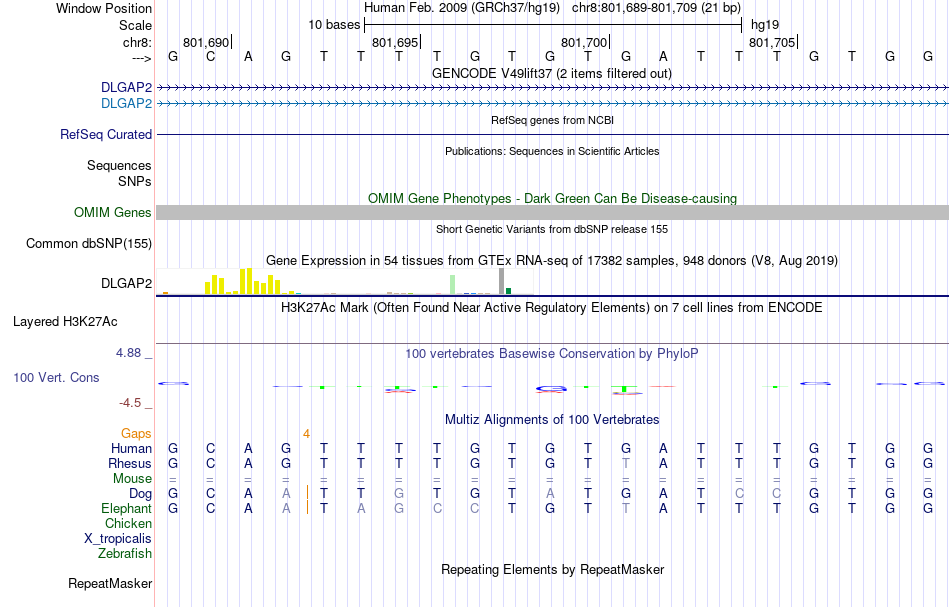Open the OMIM Genes track label

113,212
